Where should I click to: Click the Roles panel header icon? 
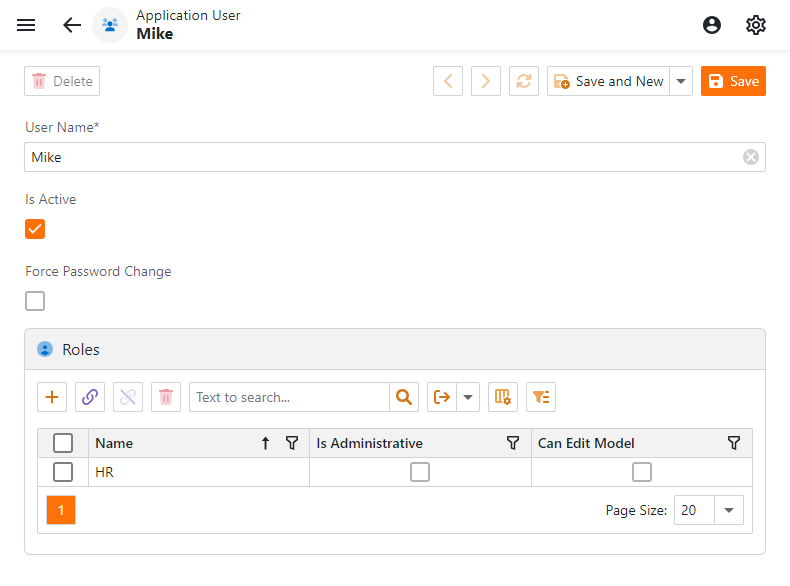(45, 349)
